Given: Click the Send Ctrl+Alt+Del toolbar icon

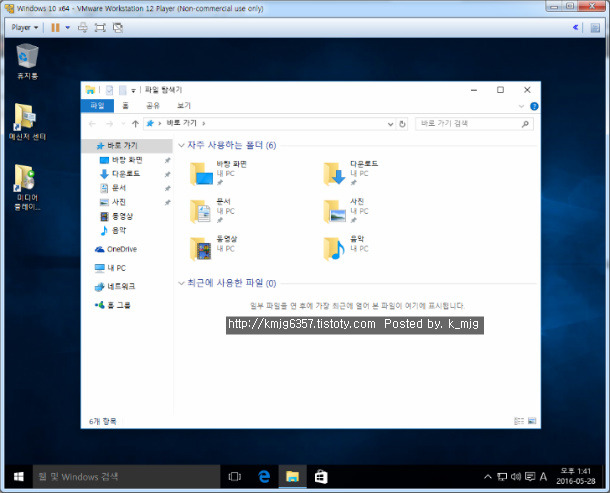Looking at the screenshot, I should coord(82,28).
